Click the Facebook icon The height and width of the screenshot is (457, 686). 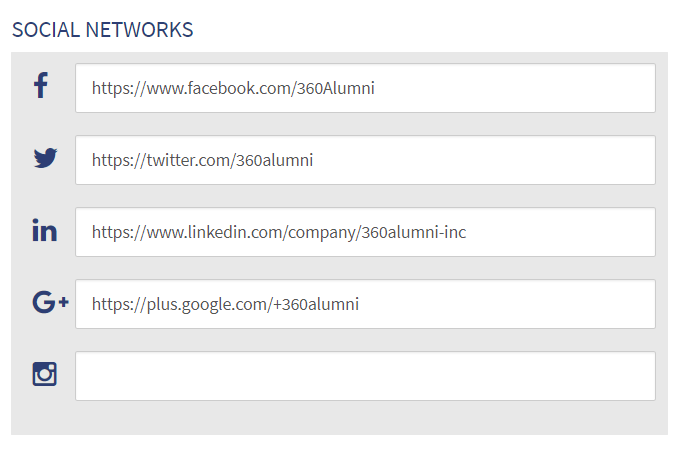(41, 86)
